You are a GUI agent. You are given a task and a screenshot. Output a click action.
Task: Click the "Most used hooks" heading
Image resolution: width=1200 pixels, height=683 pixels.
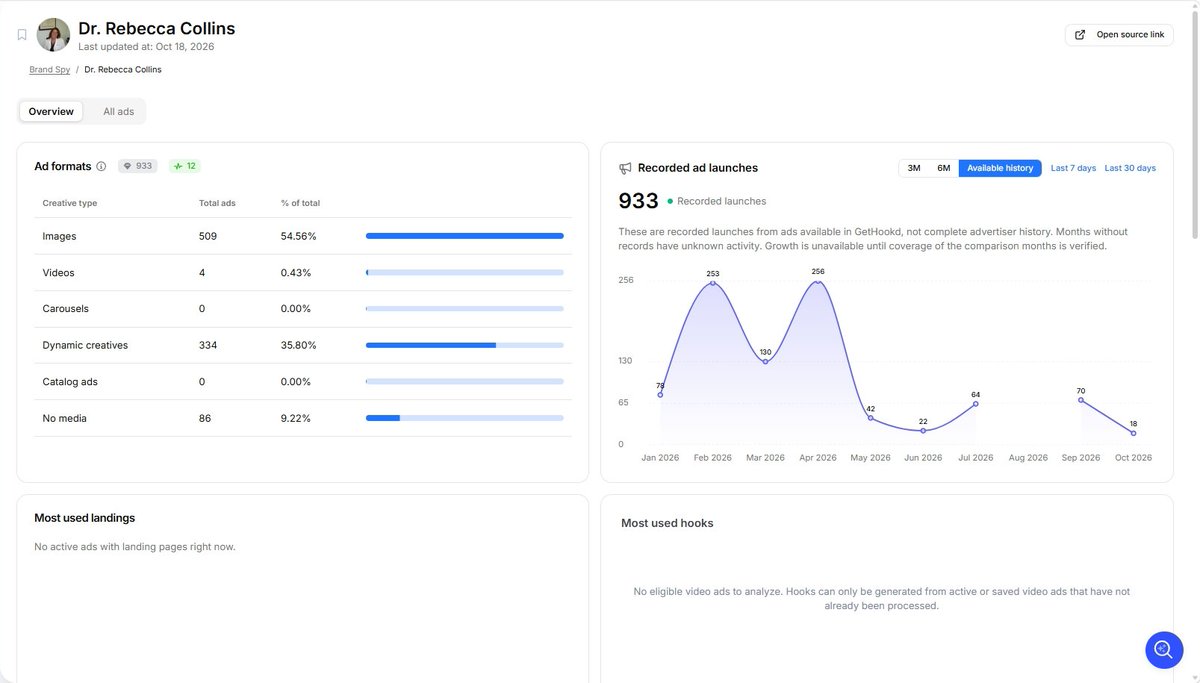[x=667, y=523]
